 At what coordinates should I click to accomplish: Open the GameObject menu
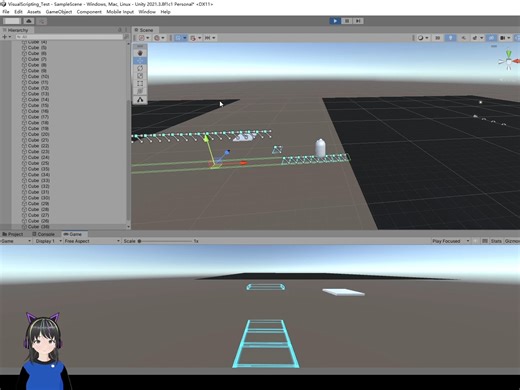(x=59, y=12)
